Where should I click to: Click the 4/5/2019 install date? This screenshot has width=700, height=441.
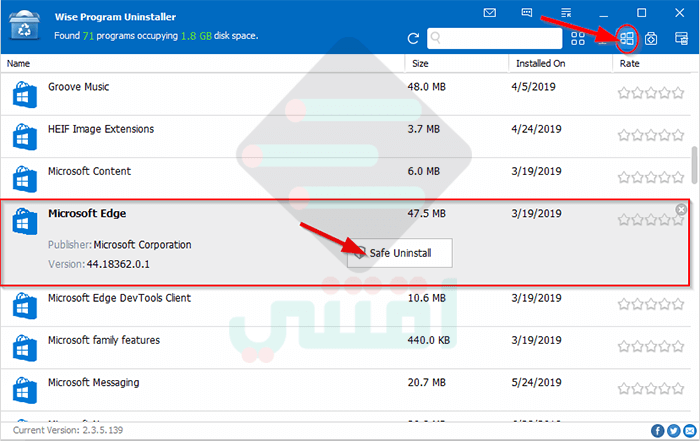click(533, 87)
